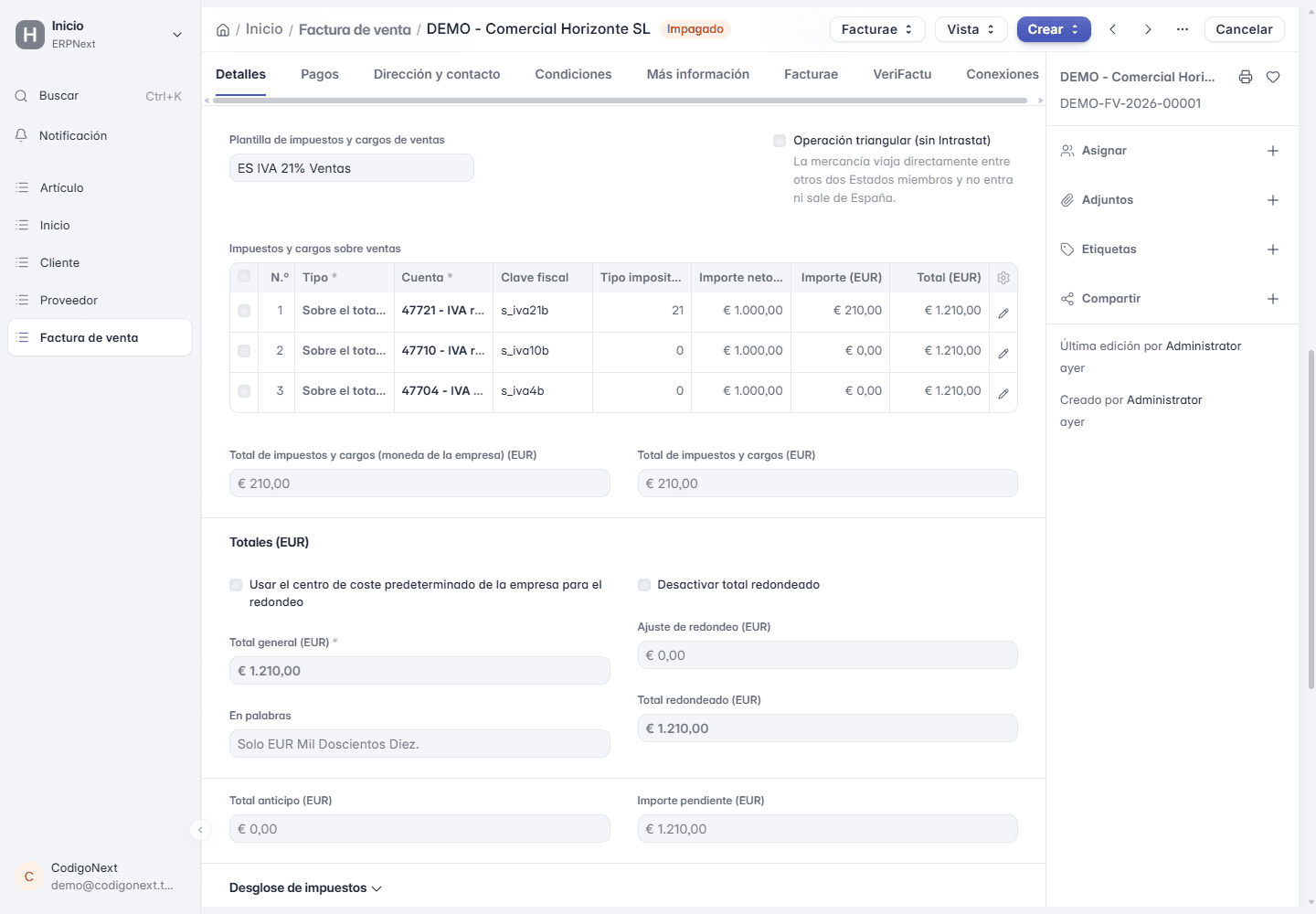Screen dimensions: 1316x914
Task: Check Operación triangular (sin Intrastat)
Action: point(780,141)
